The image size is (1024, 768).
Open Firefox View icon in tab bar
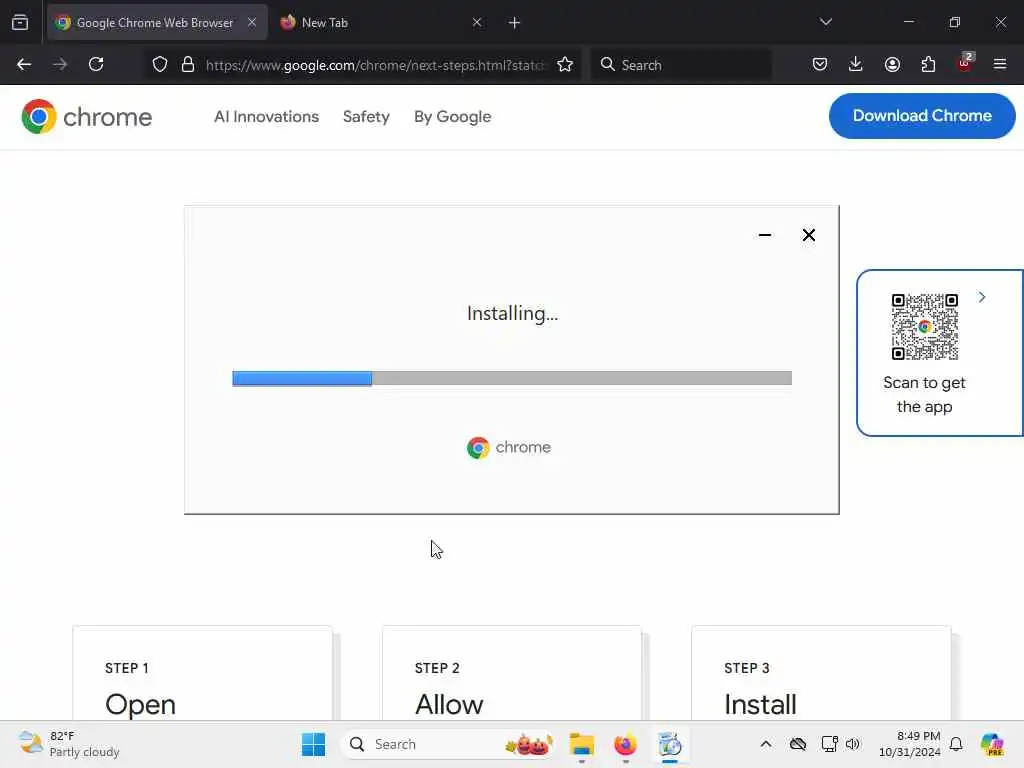pos(20,22)
